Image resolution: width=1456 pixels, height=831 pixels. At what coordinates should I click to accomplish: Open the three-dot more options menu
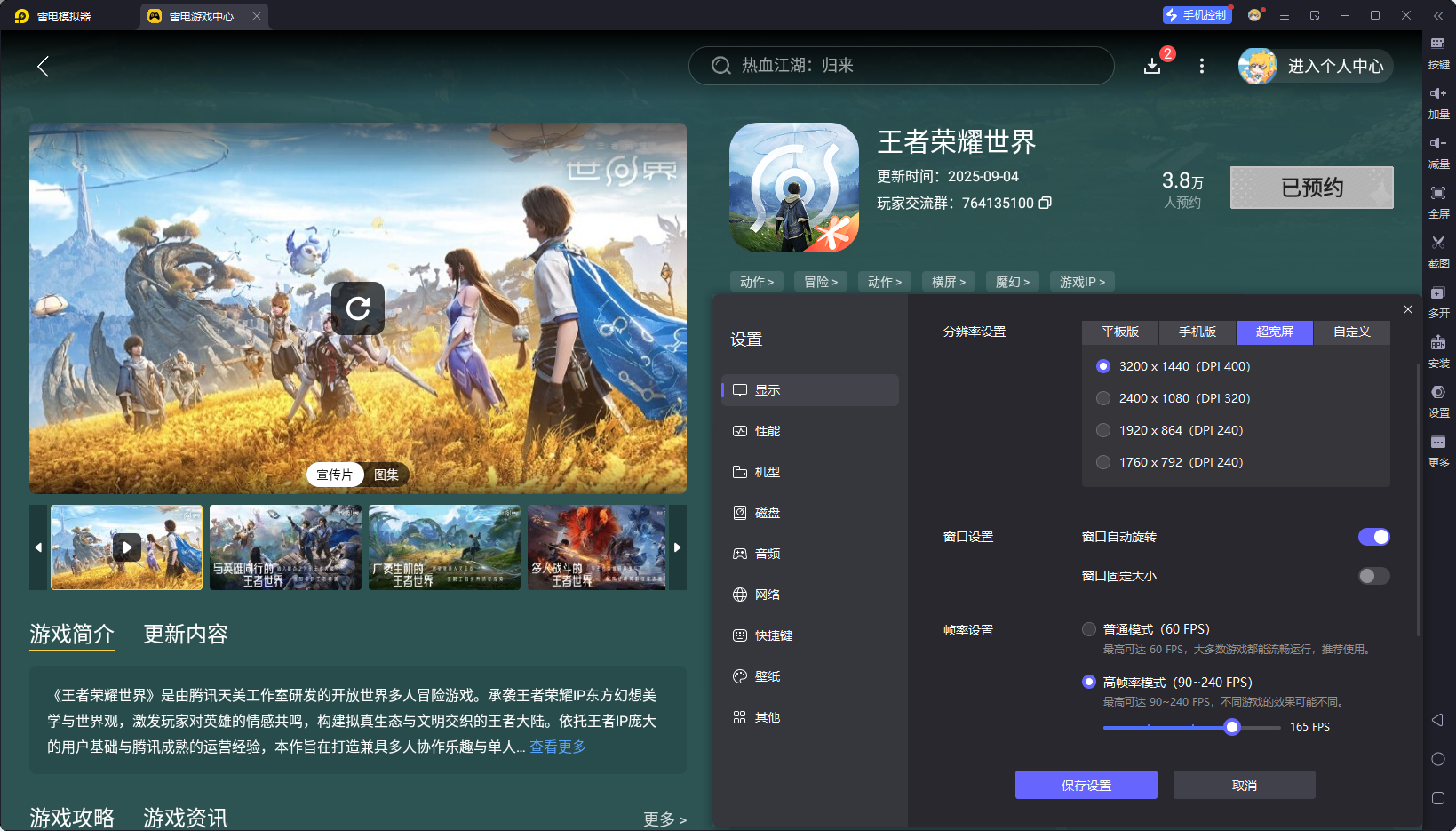click(x=1202, y=67)
